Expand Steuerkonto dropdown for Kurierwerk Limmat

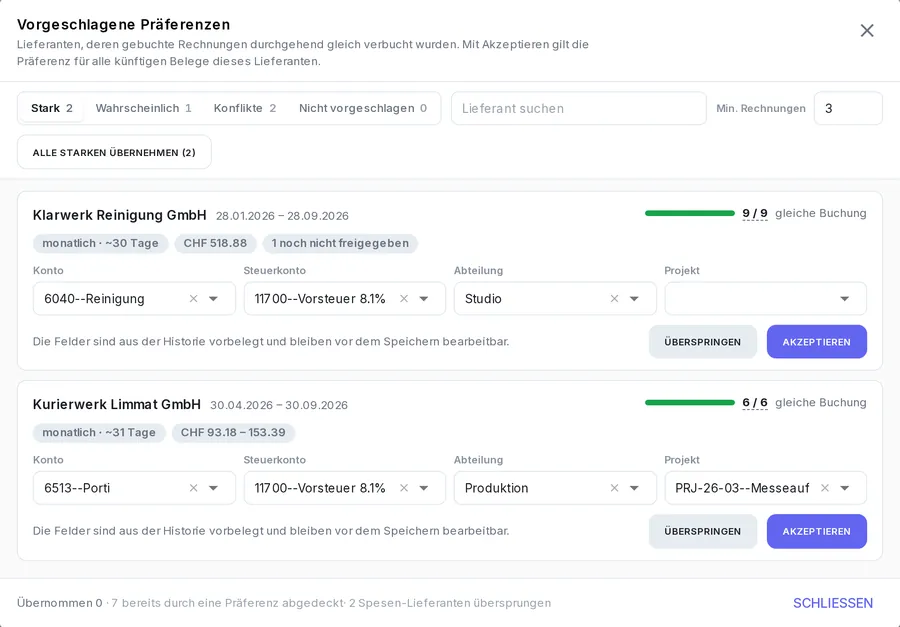pyautogui.click(x=424, y=488)
